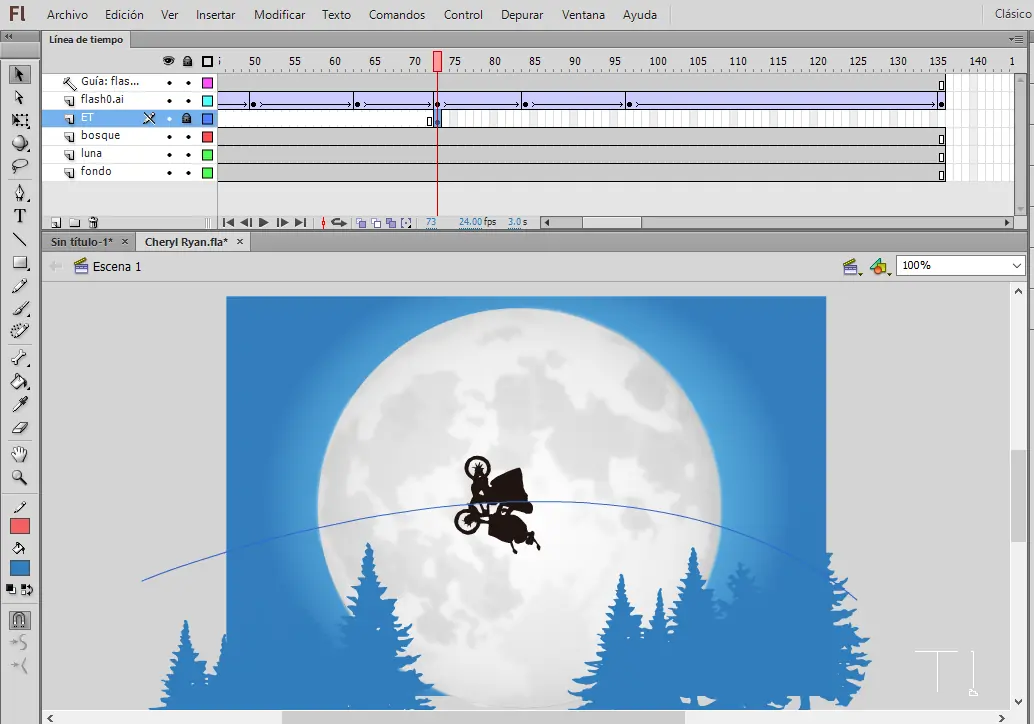Toggle Loop playback option
This screenshot has width=1034, height=724.
click(339, 223)
